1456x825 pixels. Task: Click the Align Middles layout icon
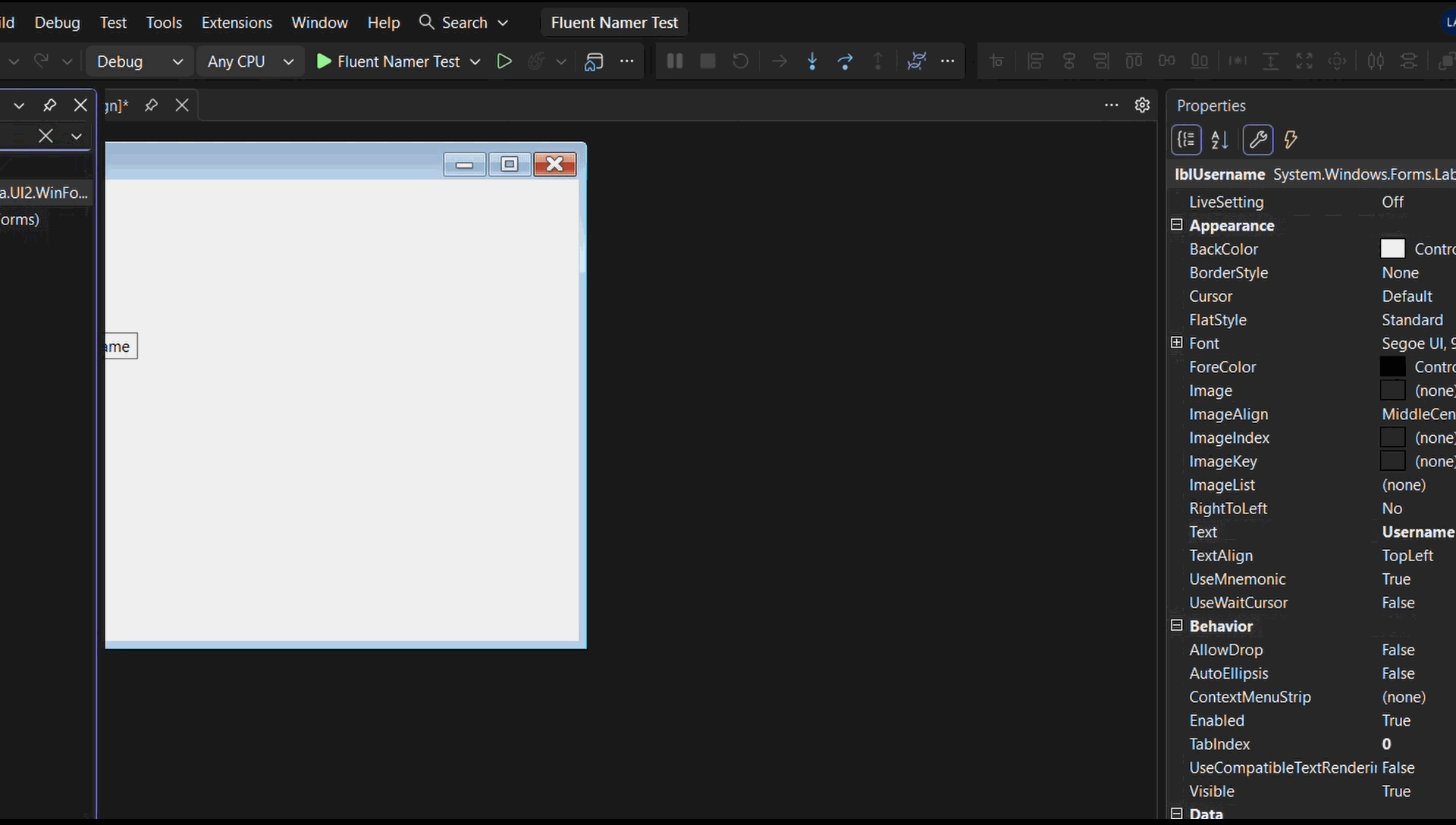pos(1167,61)
